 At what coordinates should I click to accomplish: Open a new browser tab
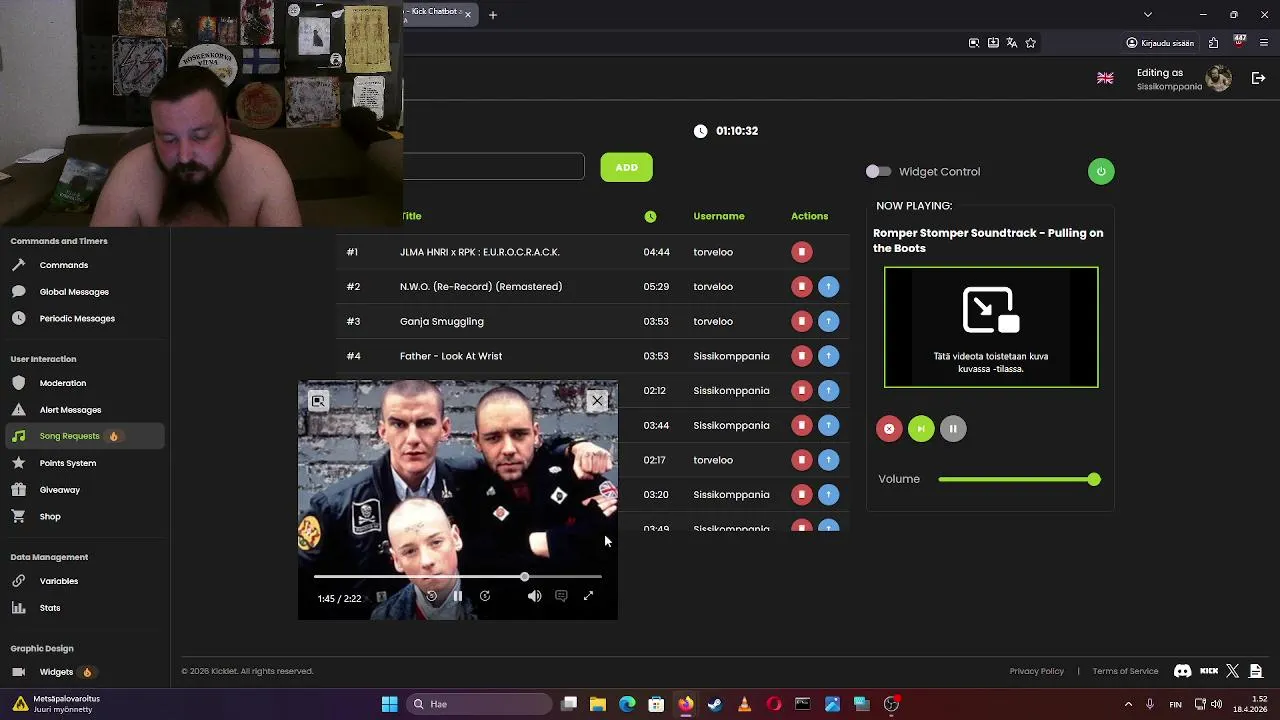[x=493, y=15]
